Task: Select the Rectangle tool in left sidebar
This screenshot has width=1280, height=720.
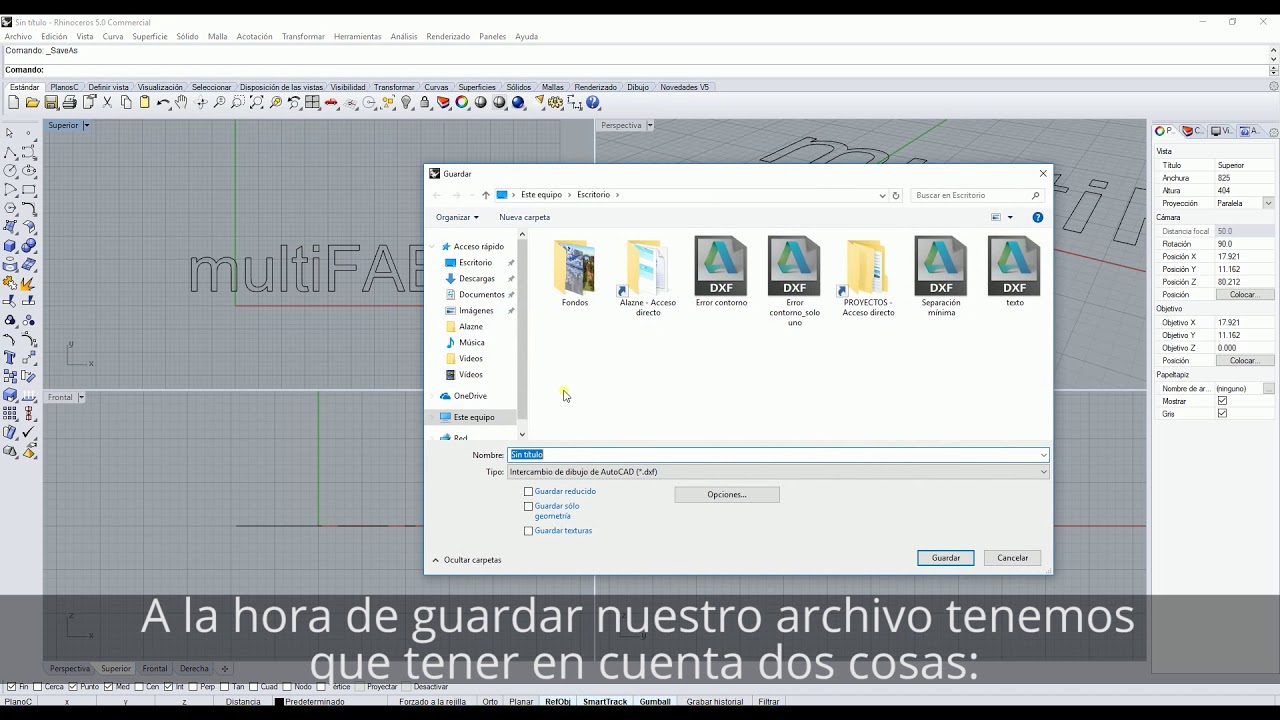Action: (29, 190)
